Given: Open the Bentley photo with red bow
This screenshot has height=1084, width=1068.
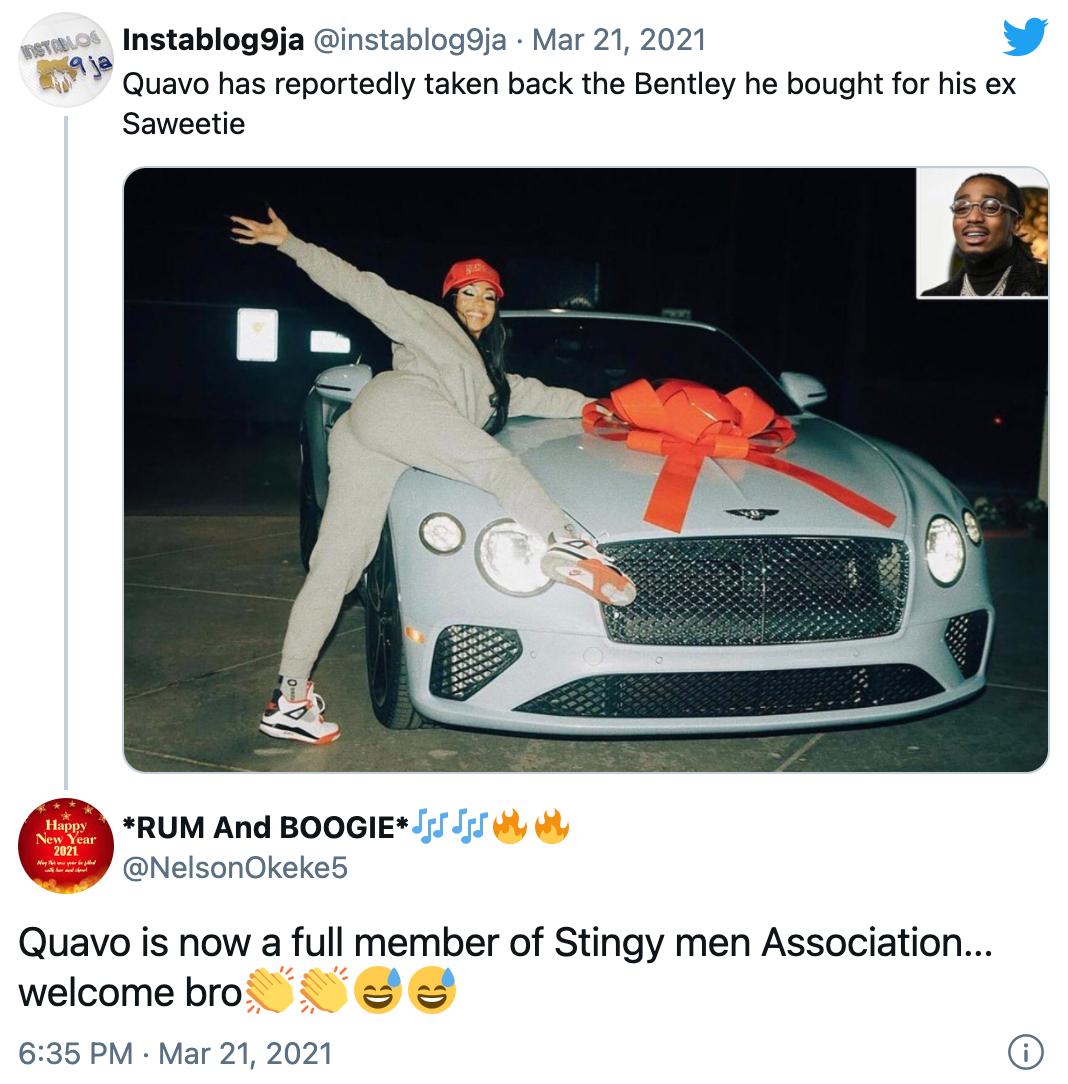Looking at the screenshot, I should (585, 469).
